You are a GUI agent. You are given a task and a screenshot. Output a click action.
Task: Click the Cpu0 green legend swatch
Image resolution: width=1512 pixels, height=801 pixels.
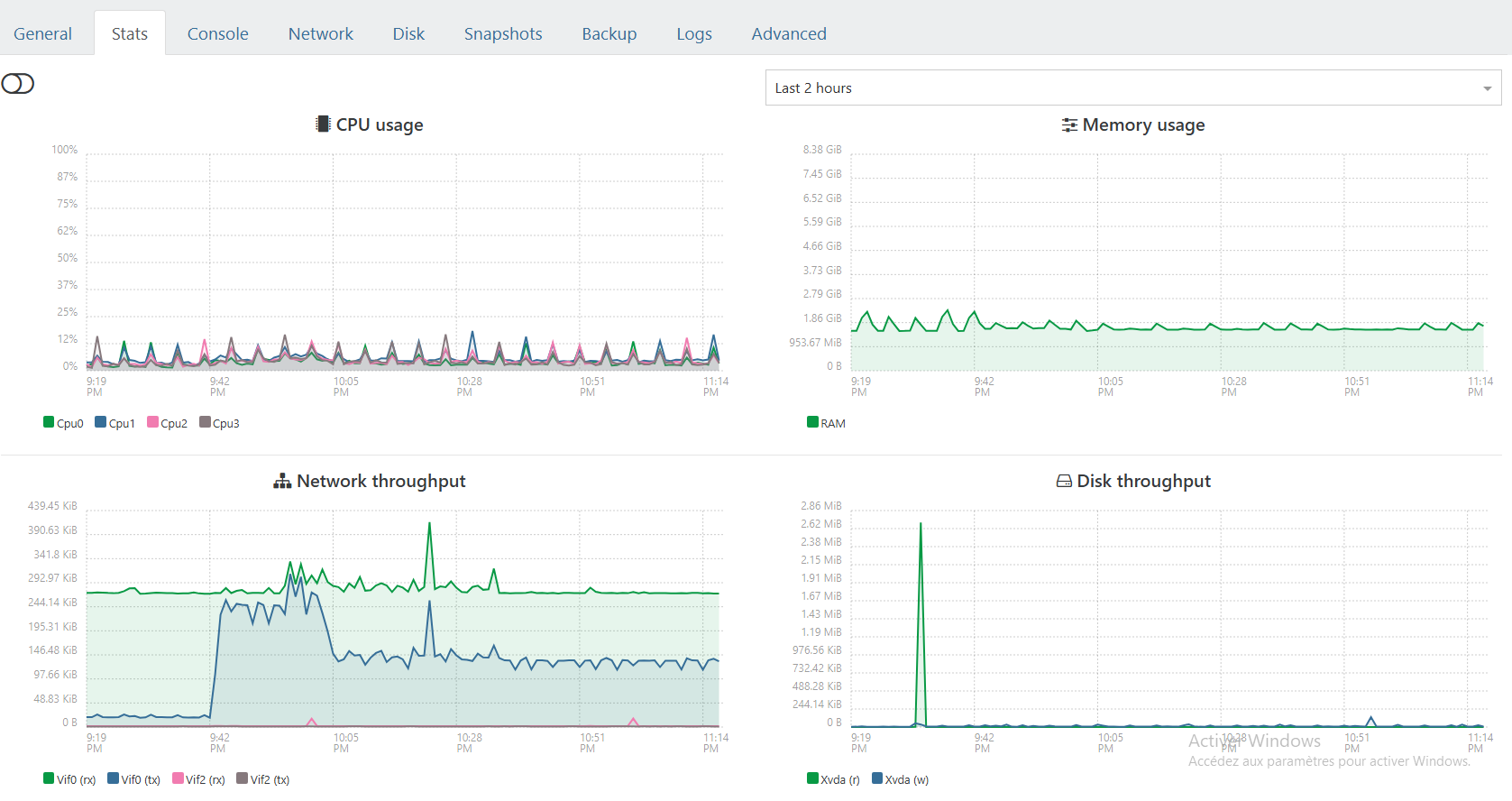(49, 422)
